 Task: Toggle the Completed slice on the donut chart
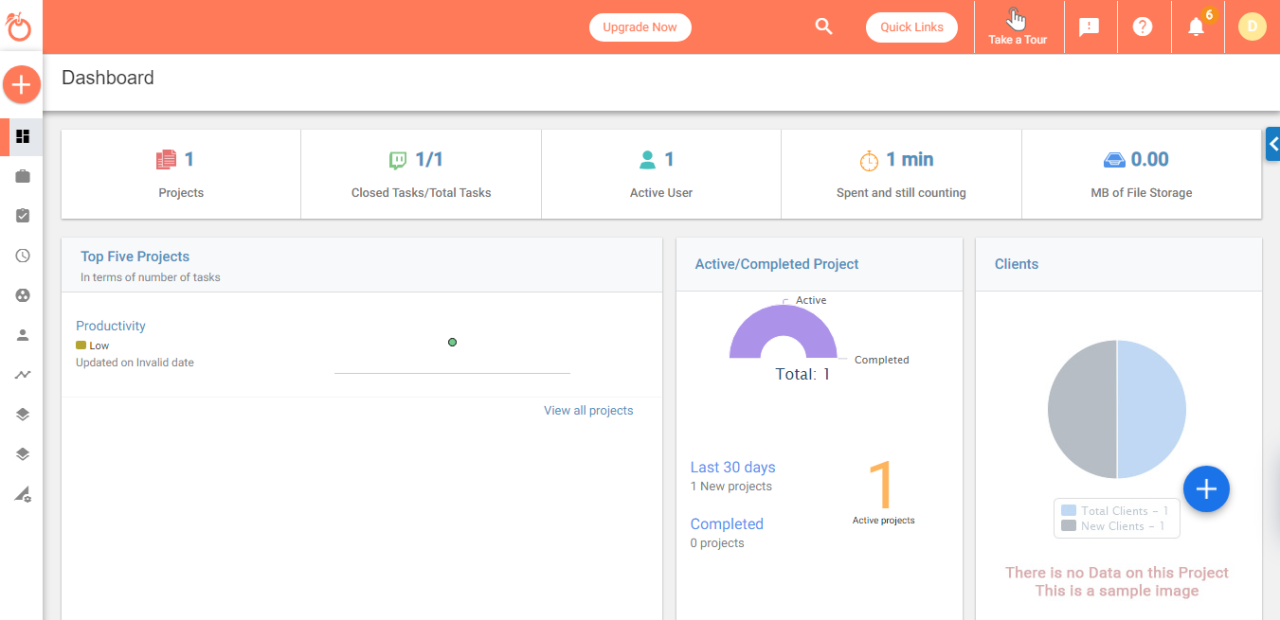coord(881,359)
